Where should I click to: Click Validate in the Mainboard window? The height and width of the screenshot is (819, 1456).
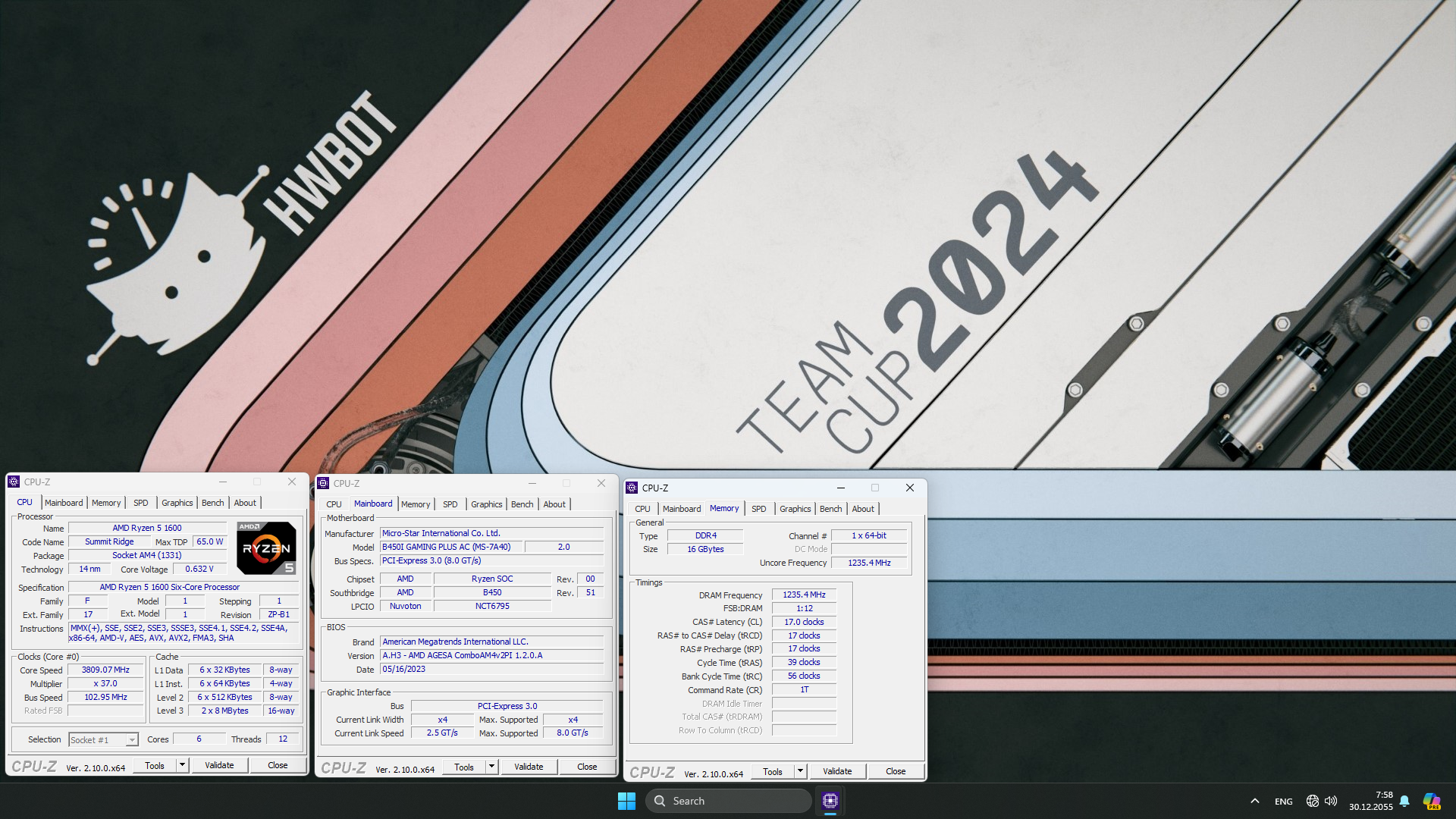click(x=529, y=767)
